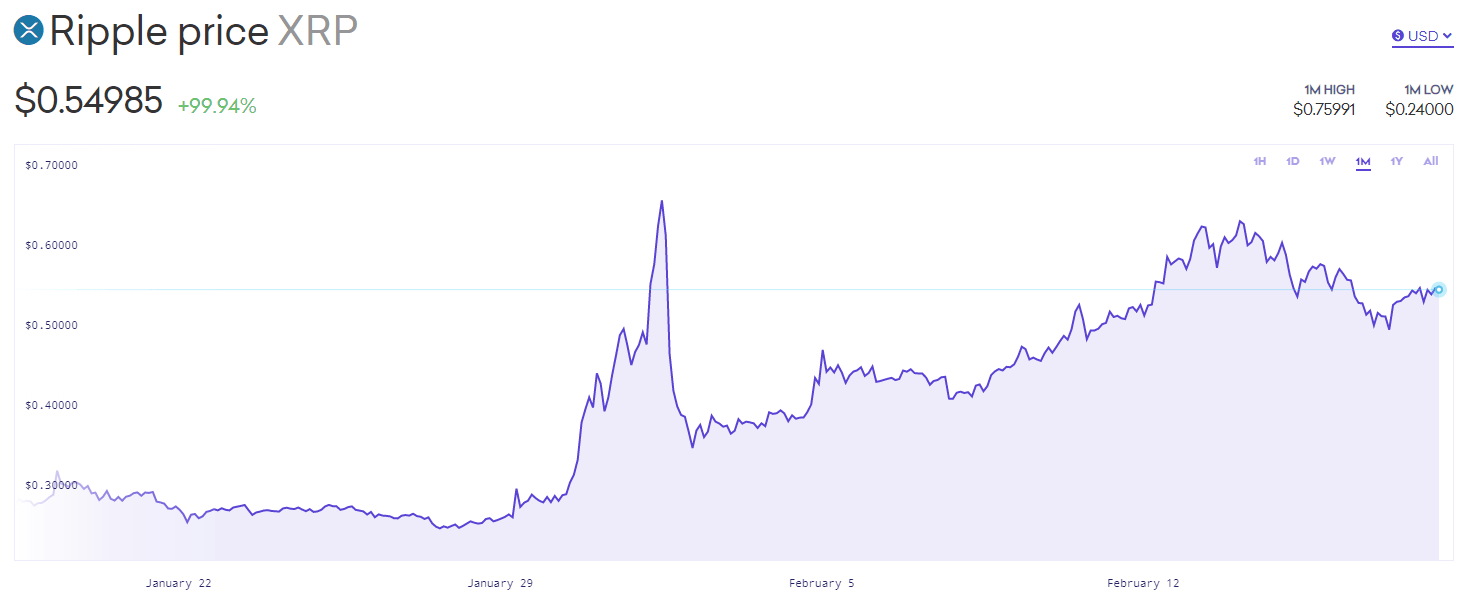Click the +99.94% change percentage
This screenshot has height=608, width=1457.
coord(217,105)
